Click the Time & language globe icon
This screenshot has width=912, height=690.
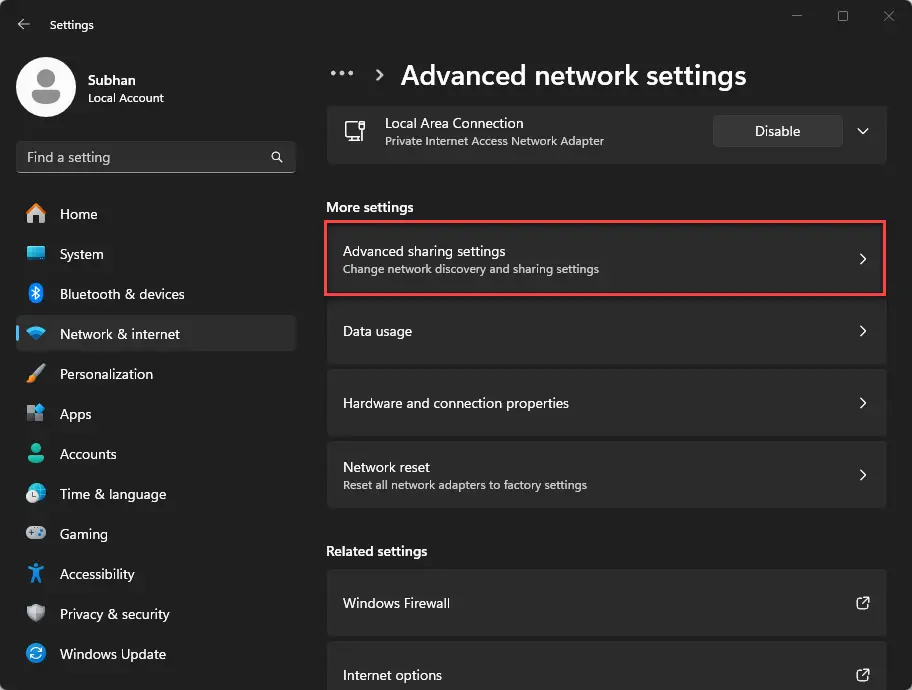[36, 494]
